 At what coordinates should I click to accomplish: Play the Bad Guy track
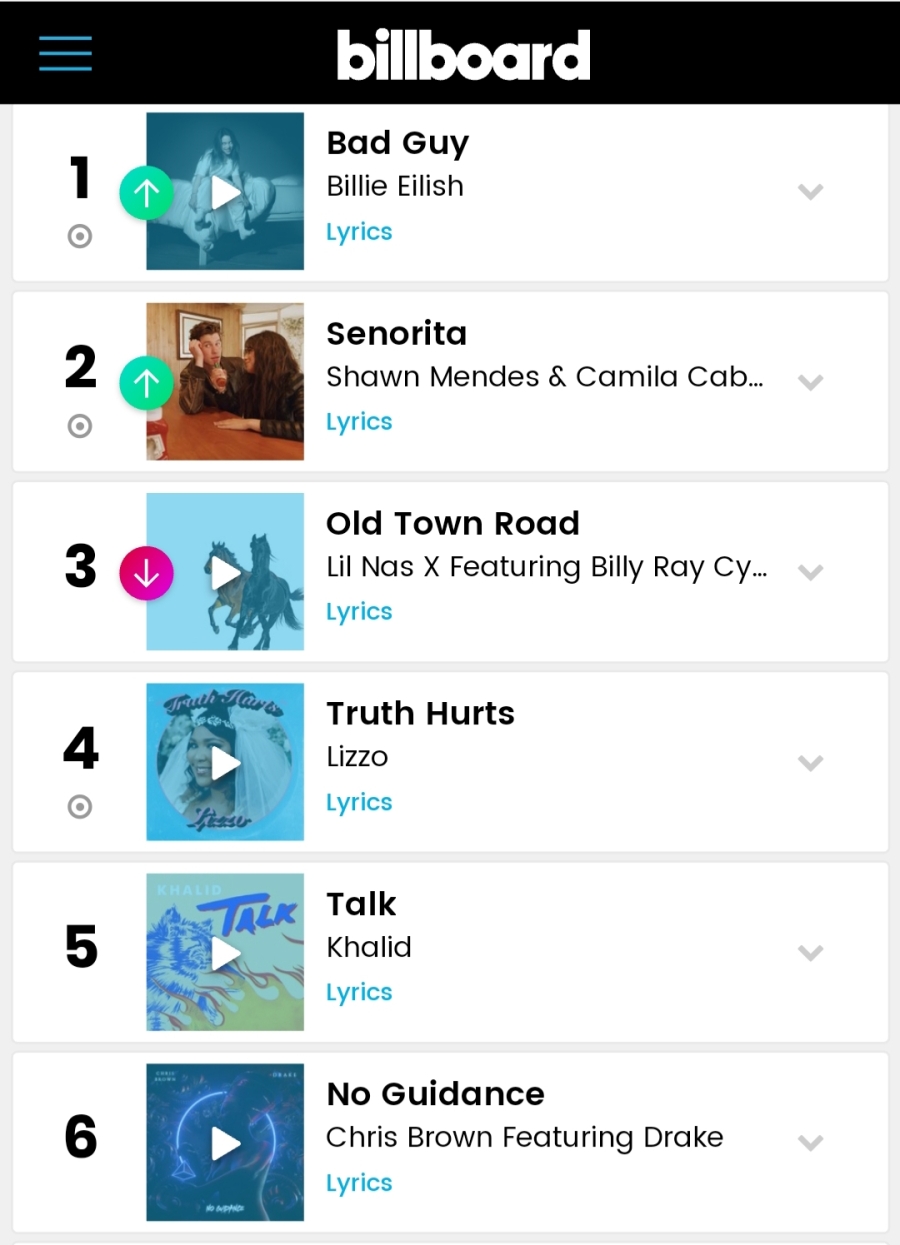pos(226,191)
